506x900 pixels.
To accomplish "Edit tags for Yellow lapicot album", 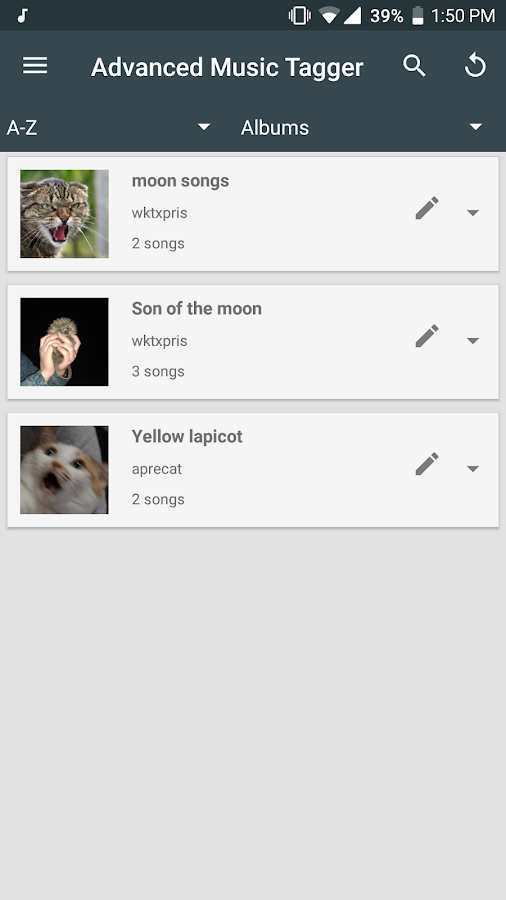I will 427,464.
